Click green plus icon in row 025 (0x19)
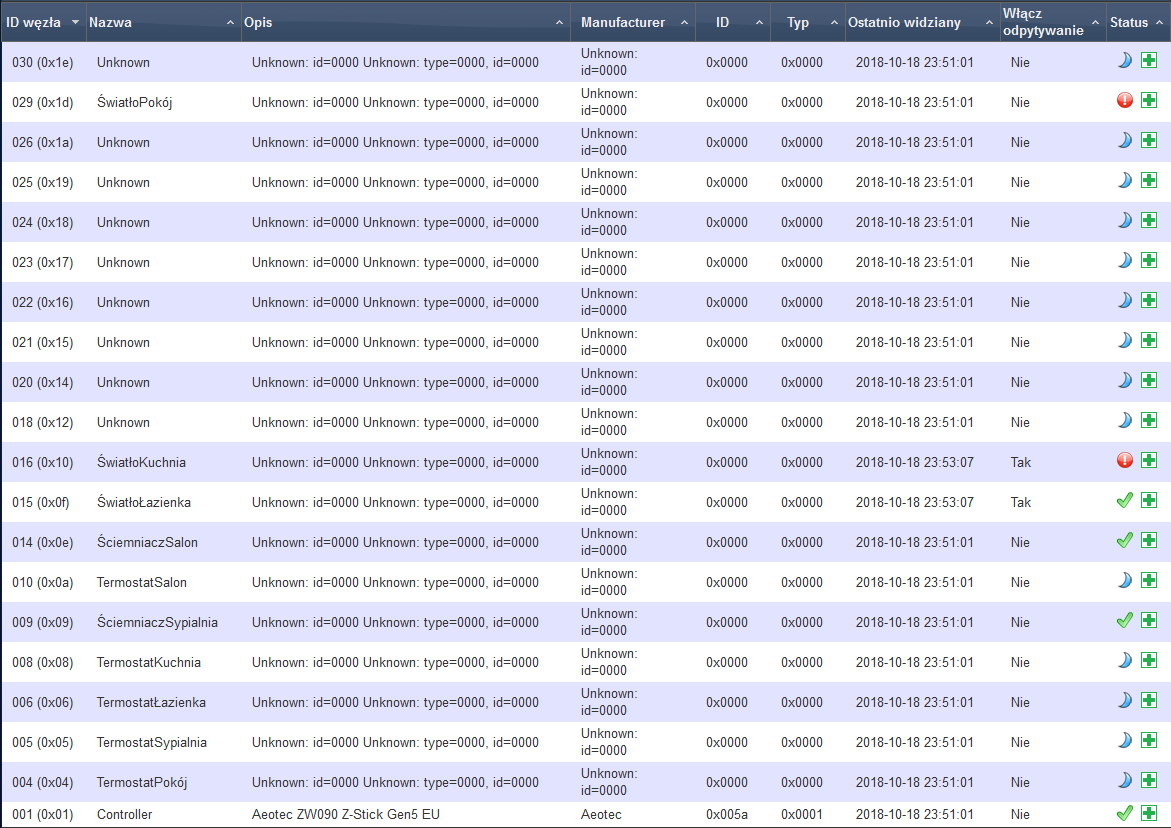The height and width of the screenshot is (828, 1171). pos(1149,180)
